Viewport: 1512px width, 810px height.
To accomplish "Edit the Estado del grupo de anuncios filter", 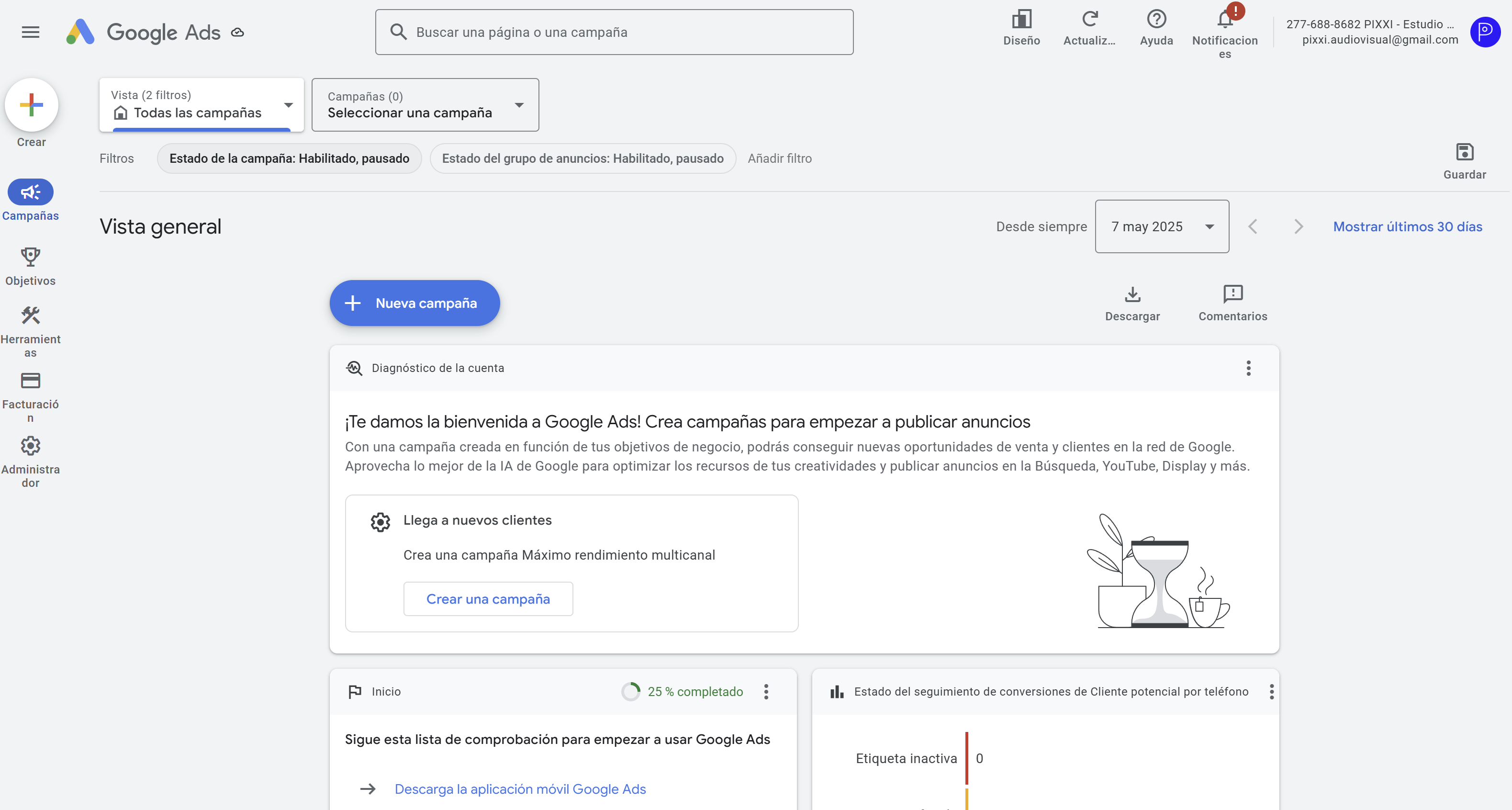I will tap(582, 158).
